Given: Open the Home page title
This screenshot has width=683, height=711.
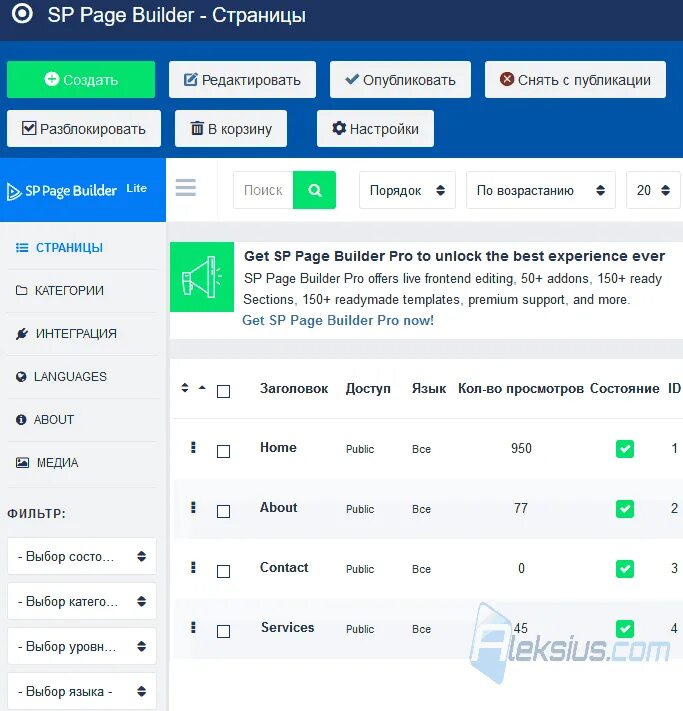Looking at the screenshot, I should (278, 448).
